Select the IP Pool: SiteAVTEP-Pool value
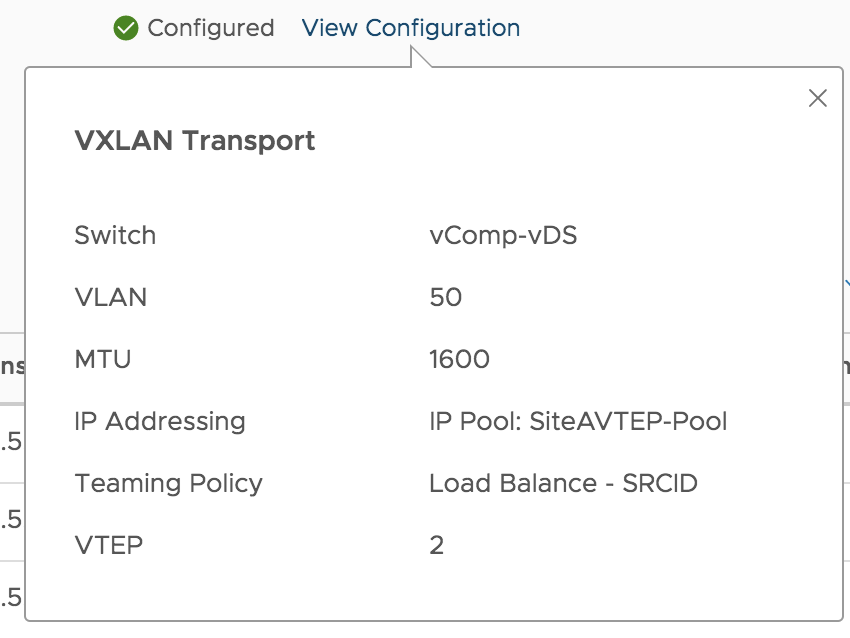The height and width of the screenshot is (638, 850). [578, 421]
